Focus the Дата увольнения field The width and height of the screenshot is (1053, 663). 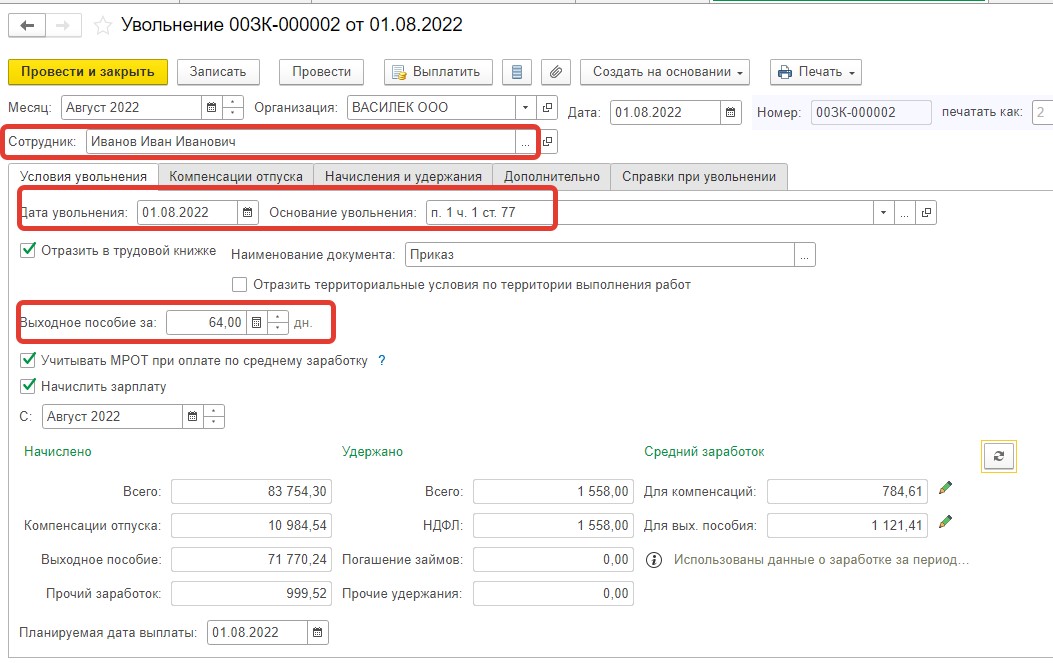click(x=187, y=213)
